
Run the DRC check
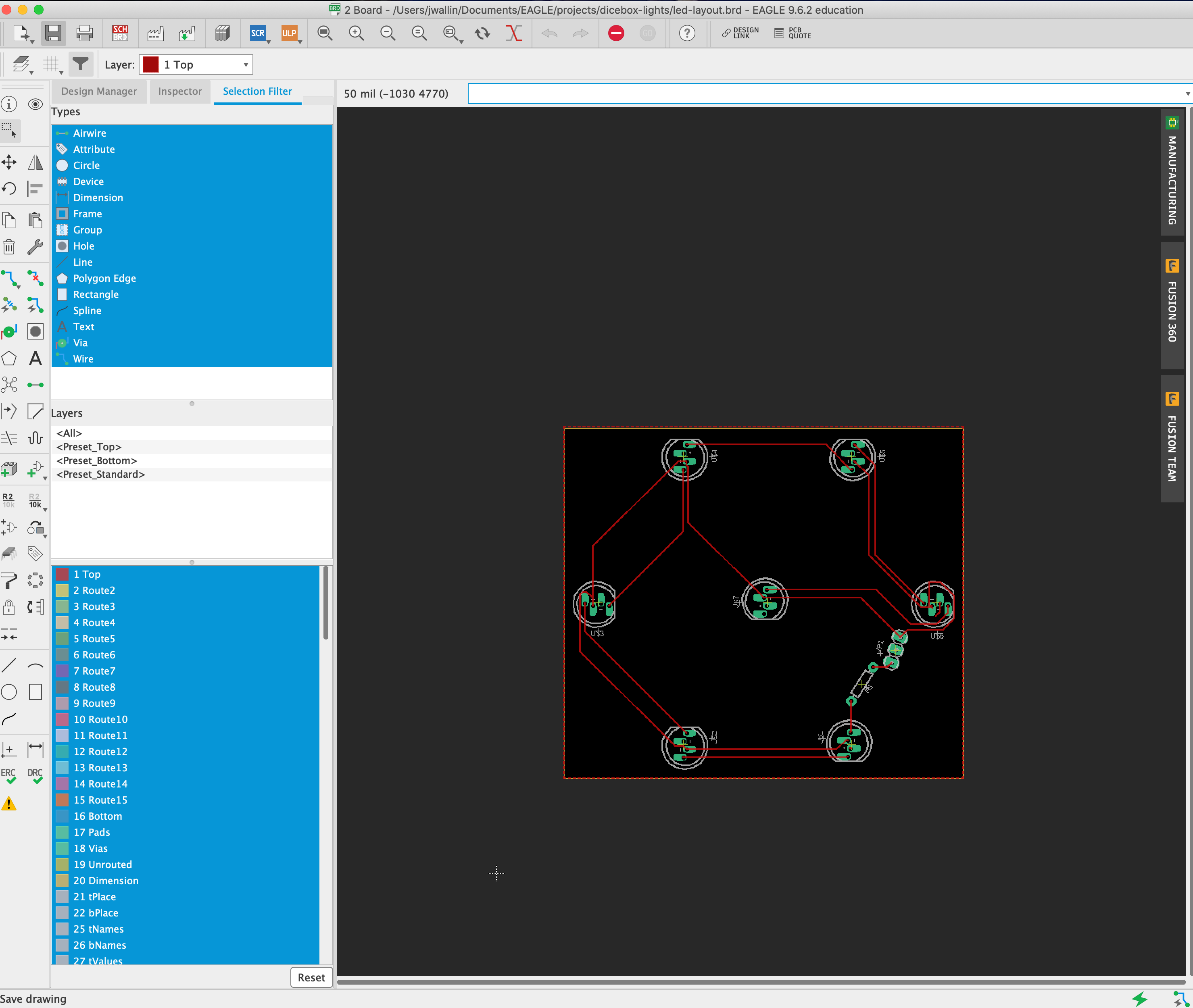(x=35, y=775)
